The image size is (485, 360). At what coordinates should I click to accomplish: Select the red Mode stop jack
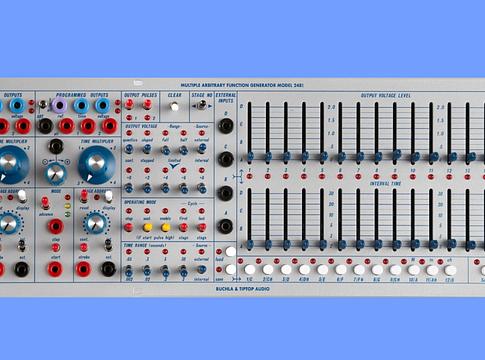56,226
